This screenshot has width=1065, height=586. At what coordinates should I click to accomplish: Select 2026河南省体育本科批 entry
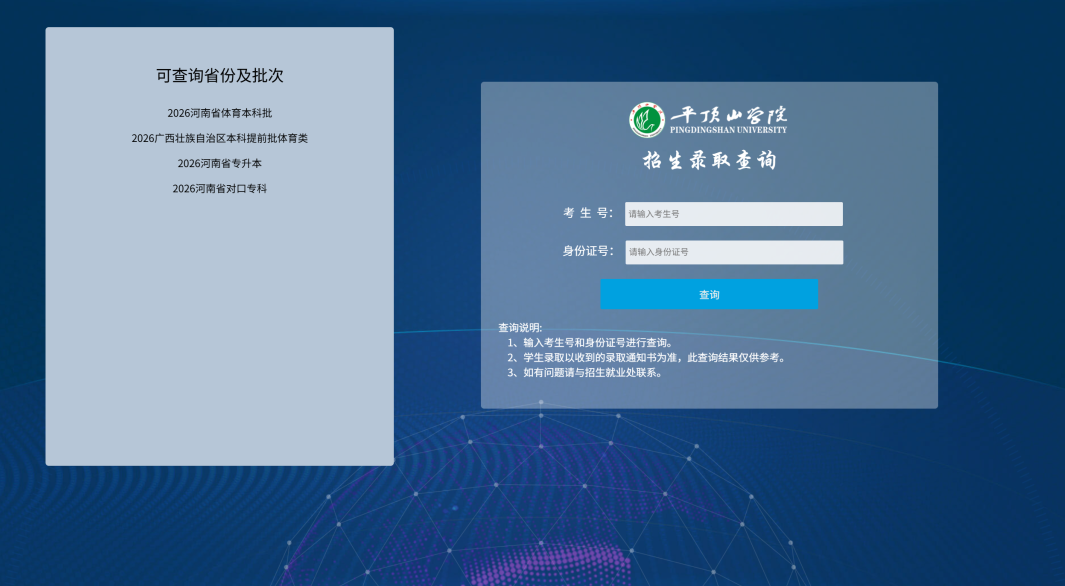(219, 113)
